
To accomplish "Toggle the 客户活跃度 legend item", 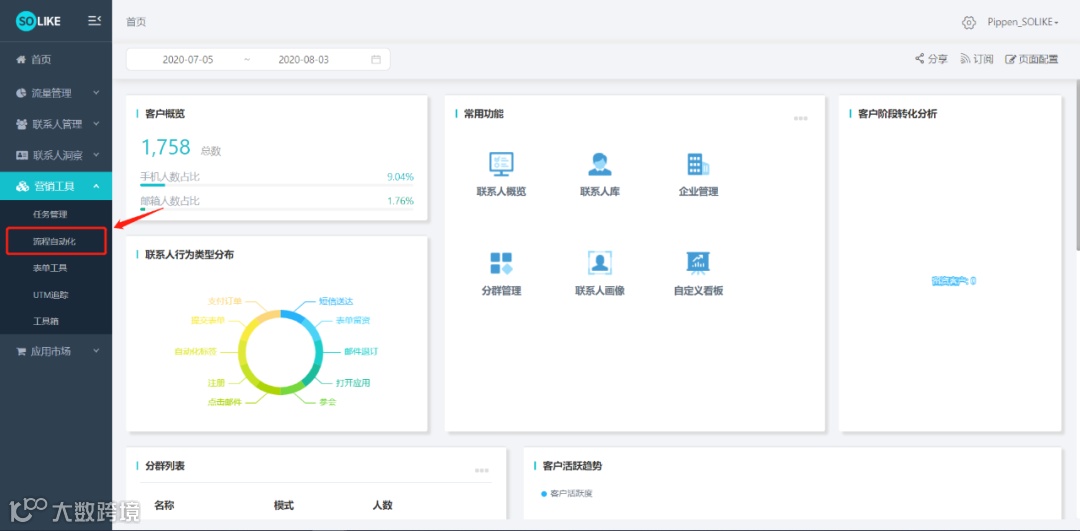I will 567,494.
